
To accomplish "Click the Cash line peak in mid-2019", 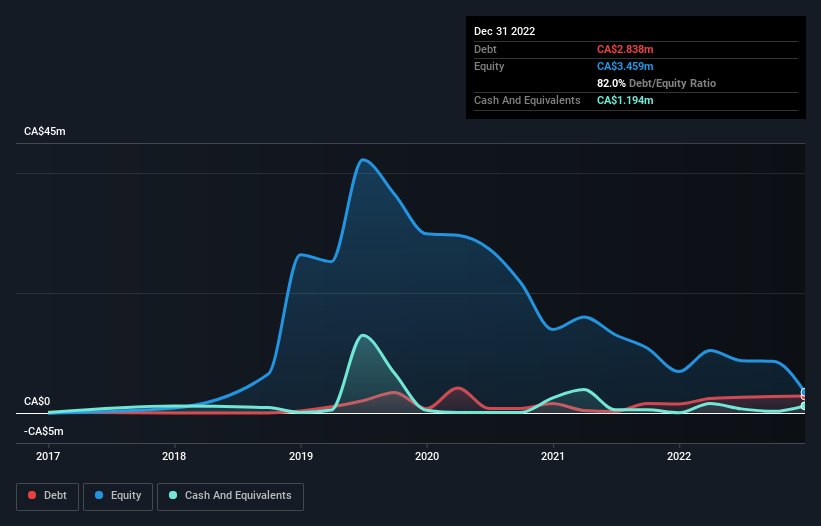I will [x=363, y=335].
